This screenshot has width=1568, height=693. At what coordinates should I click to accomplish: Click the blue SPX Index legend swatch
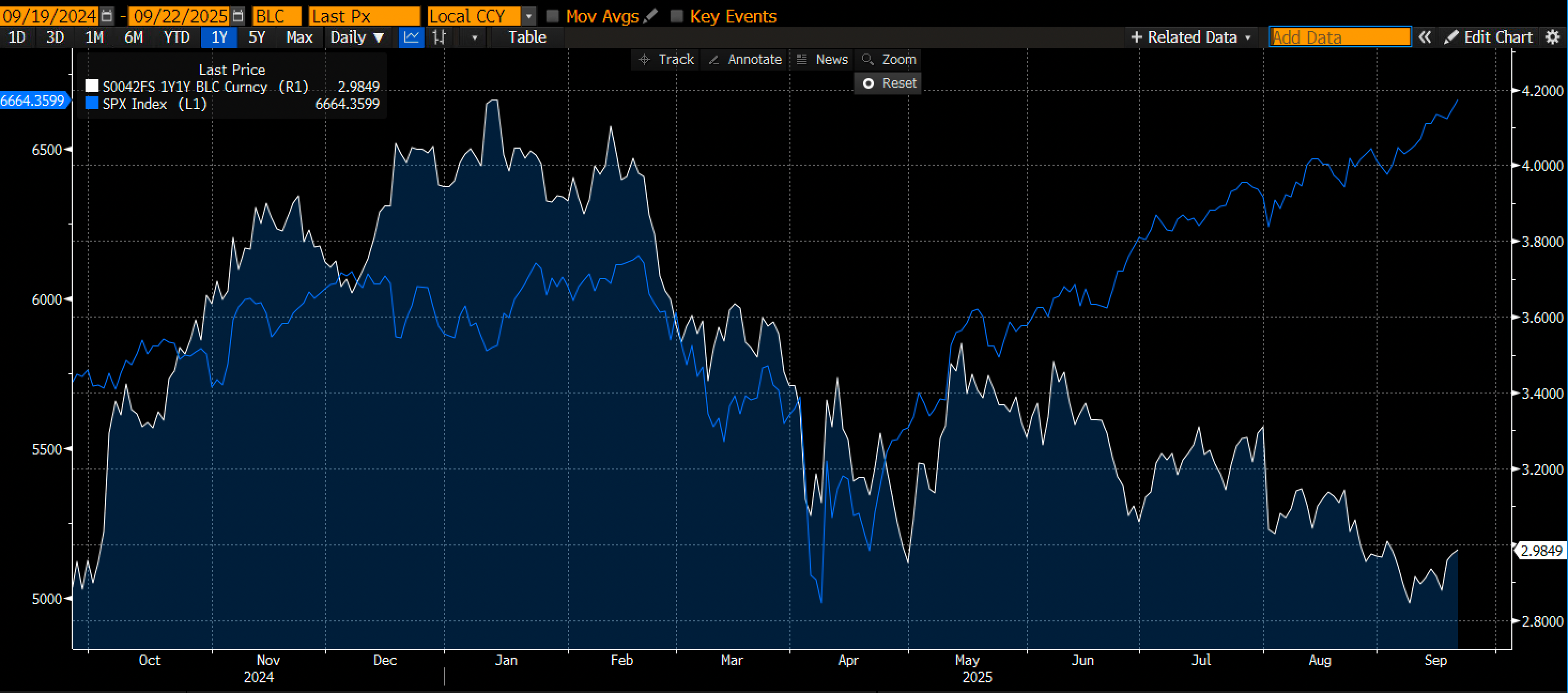(92, 103)
